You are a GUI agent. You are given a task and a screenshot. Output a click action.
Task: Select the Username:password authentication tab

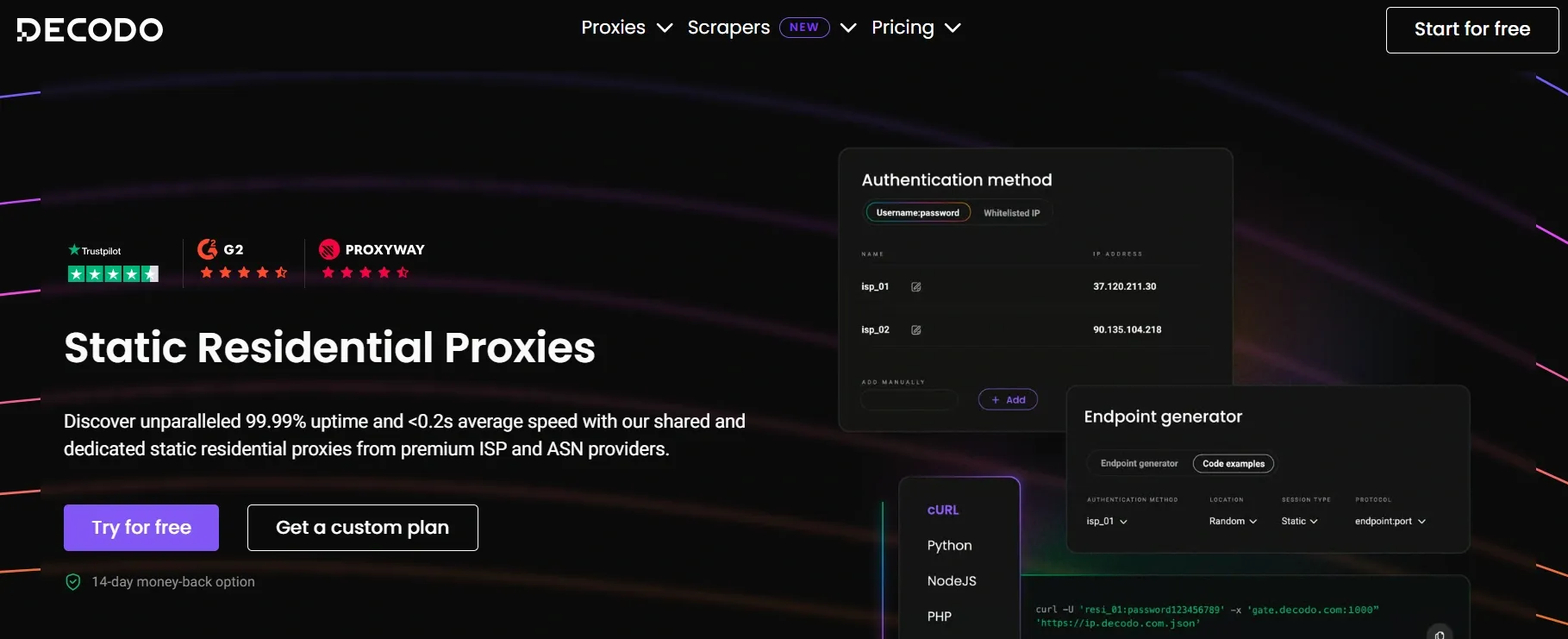[x=918, y=213]
